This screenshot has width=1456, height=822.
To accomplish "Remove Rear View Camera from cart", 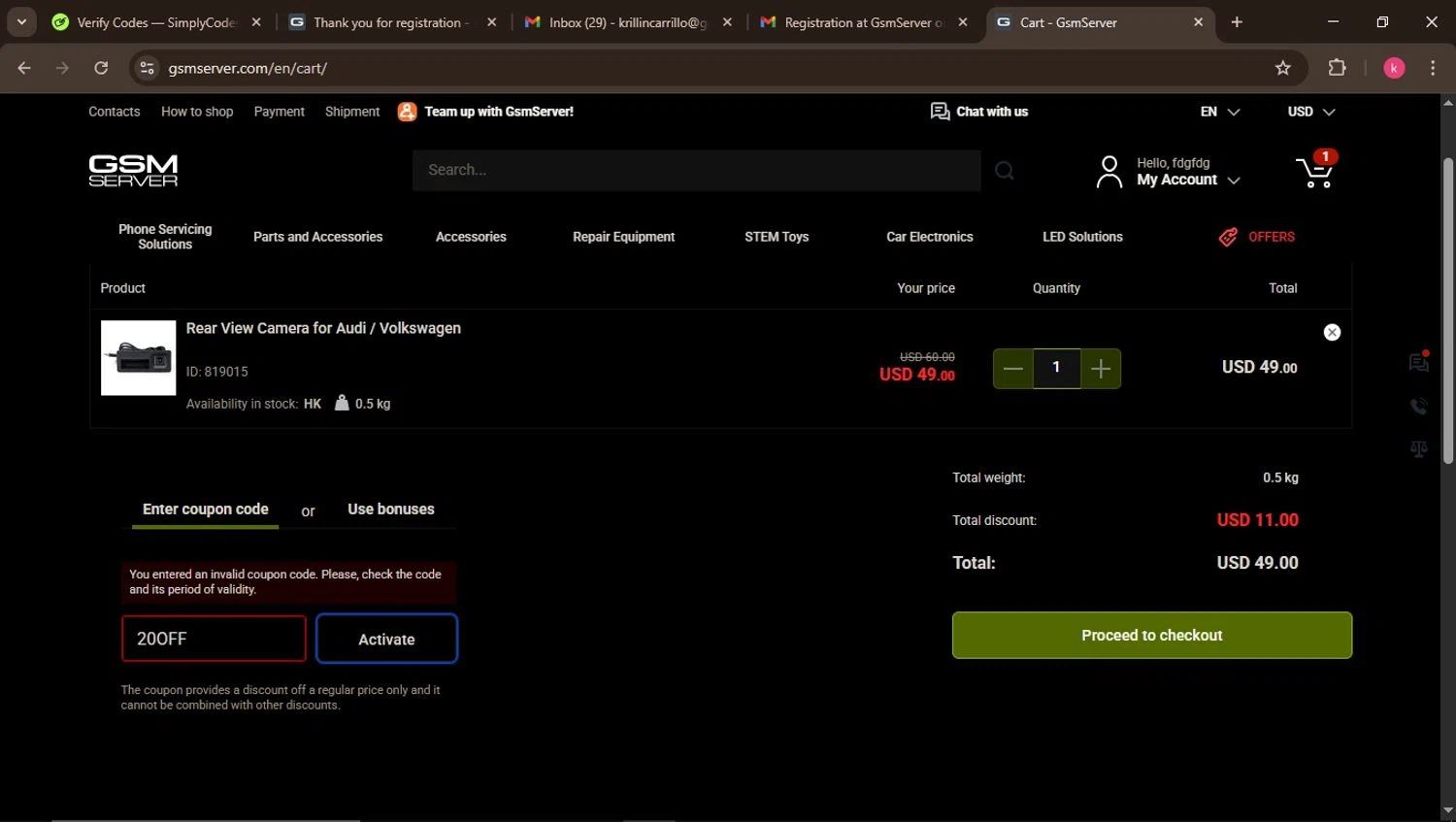I will pos(1332,332).
